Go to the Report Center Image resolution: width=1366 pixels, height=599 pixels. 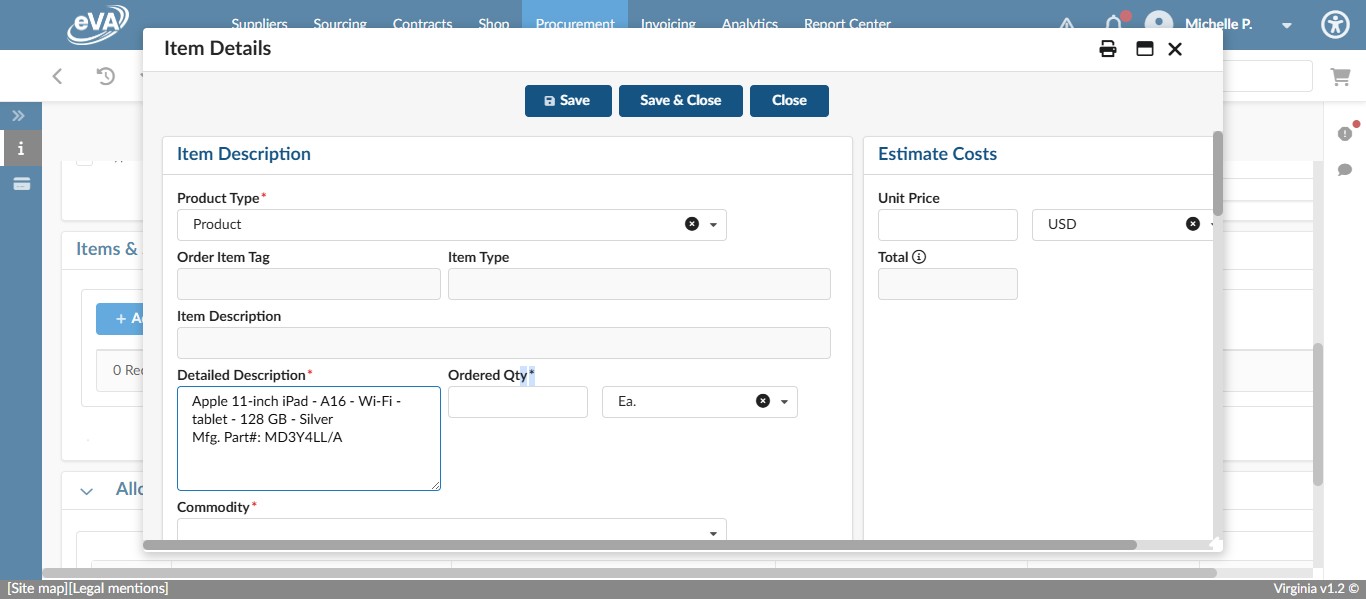[846, 24]
